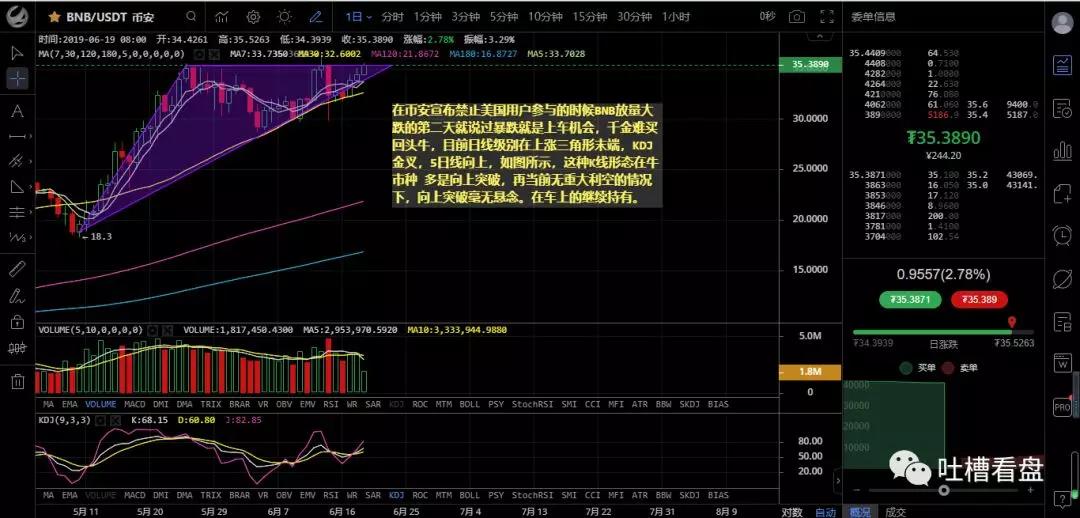Collapse the right panel with arrow
Screen dimensions: 1080x518
(x=838, y=480)
